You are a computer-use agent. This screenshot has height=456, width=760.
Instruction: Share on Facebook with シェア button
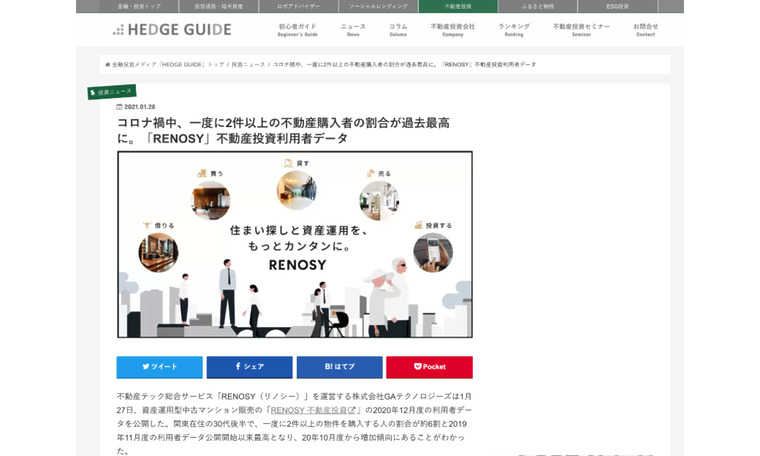point(249,367)
